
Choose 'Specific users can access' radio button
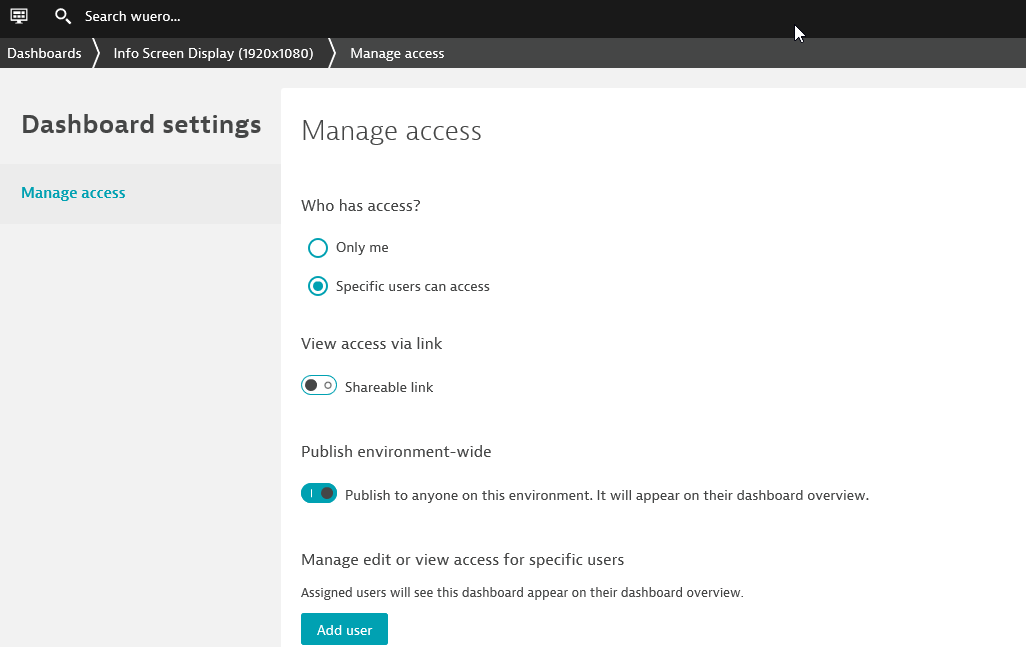[x=318, y=287]
